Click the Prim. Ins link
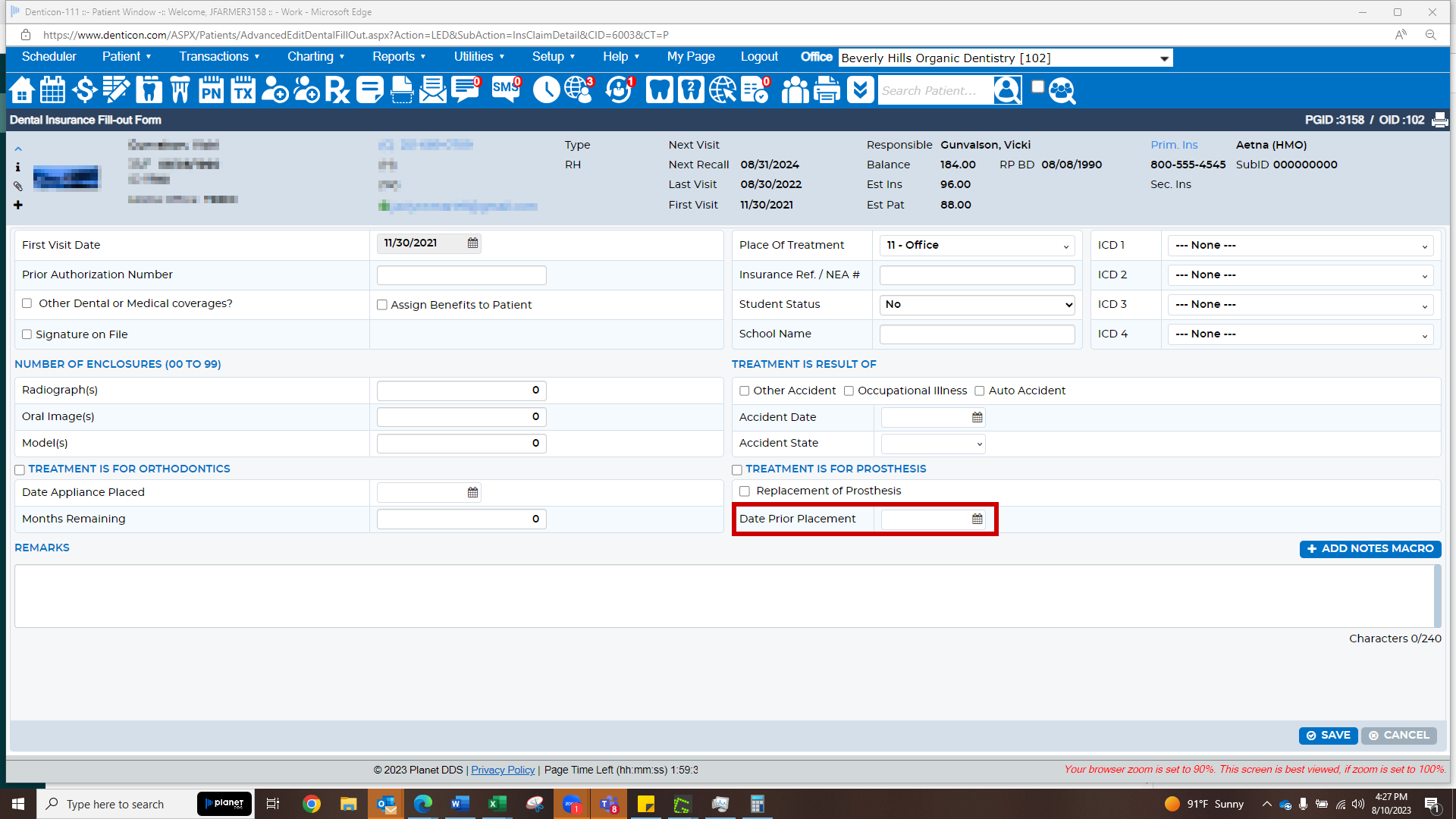This screenshot has width=1456, height=819. click(x=1174, y=146)
